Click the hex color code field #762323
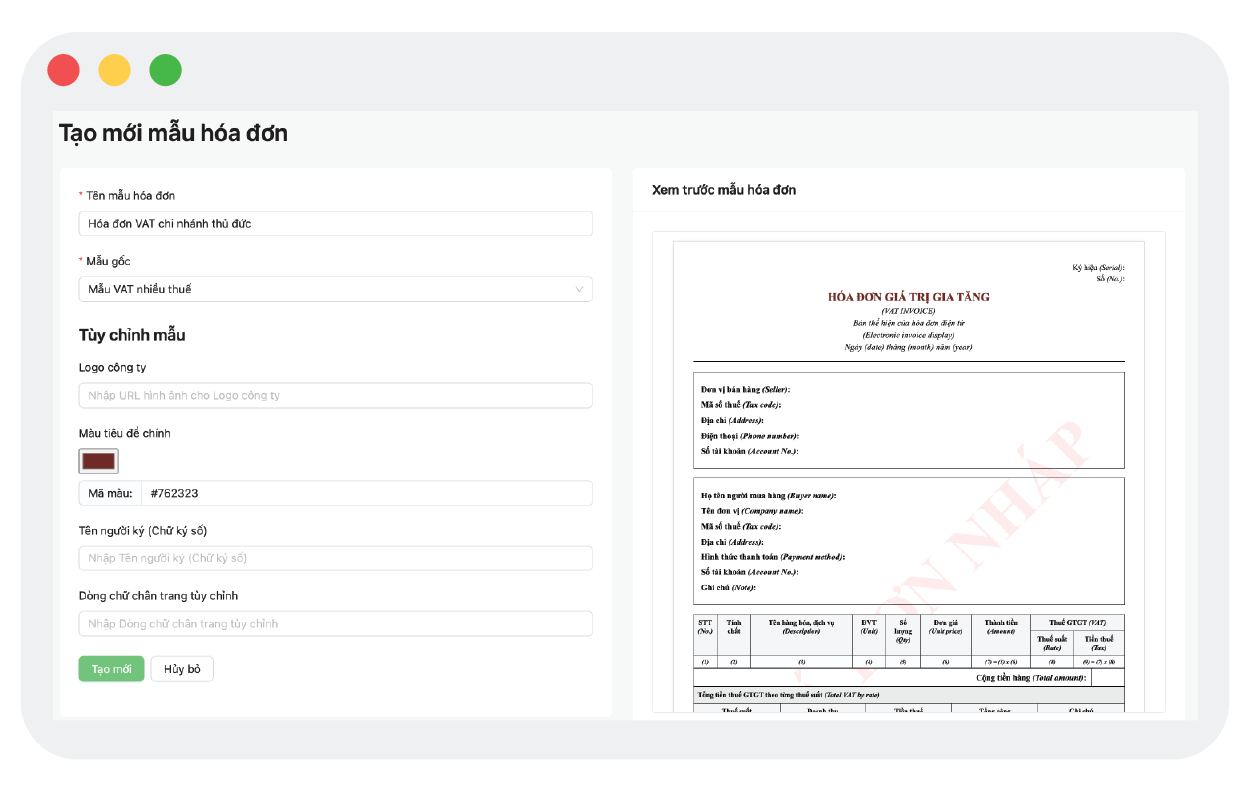Image resolution: width=1250 pixels, height=792 pixels. tap(365, 493)
